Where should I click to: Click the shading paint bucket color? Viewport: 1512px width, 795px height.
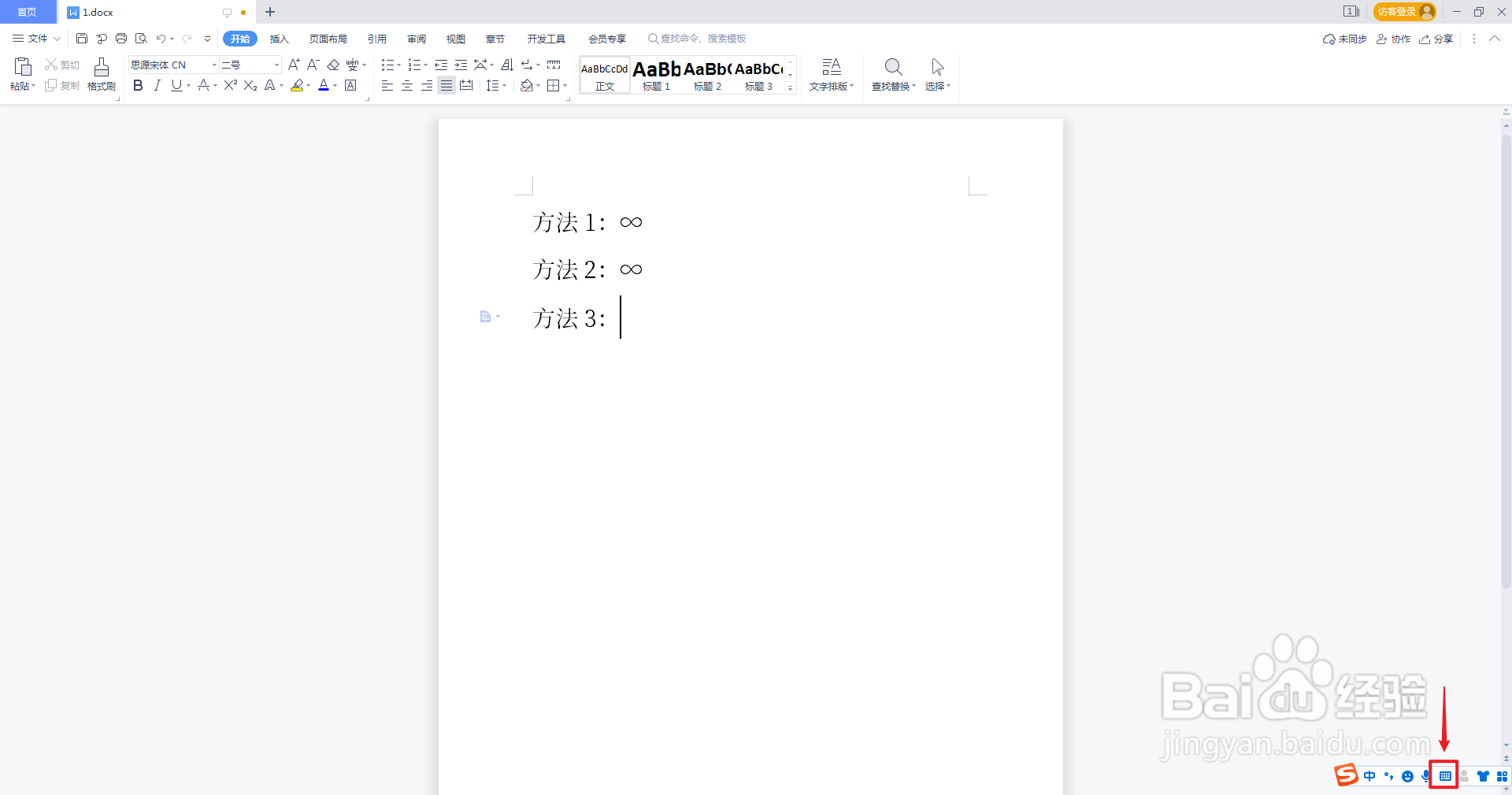click(527, 85)
